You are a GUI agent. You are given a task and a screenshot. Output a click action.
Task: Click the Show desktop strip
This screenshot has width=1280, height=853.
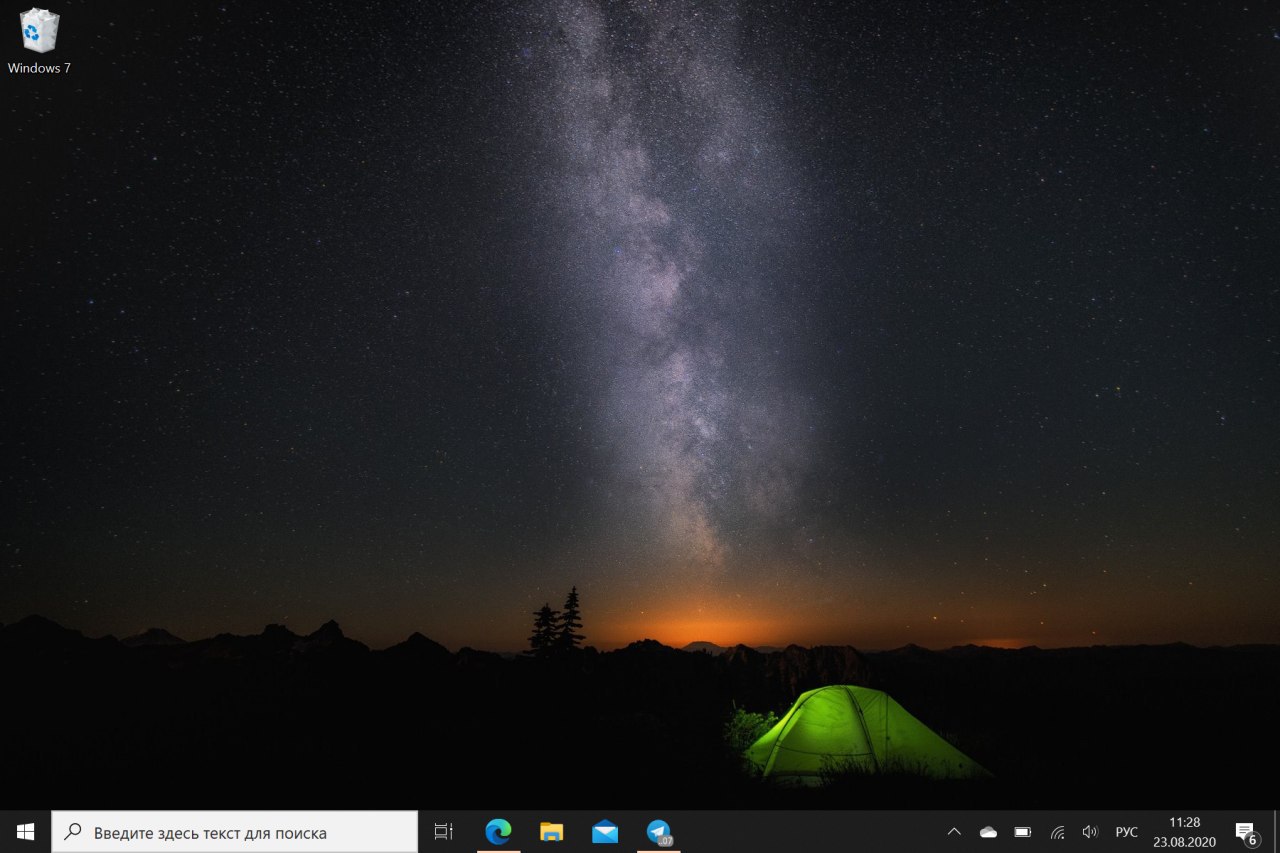(x=1276, y=831)
